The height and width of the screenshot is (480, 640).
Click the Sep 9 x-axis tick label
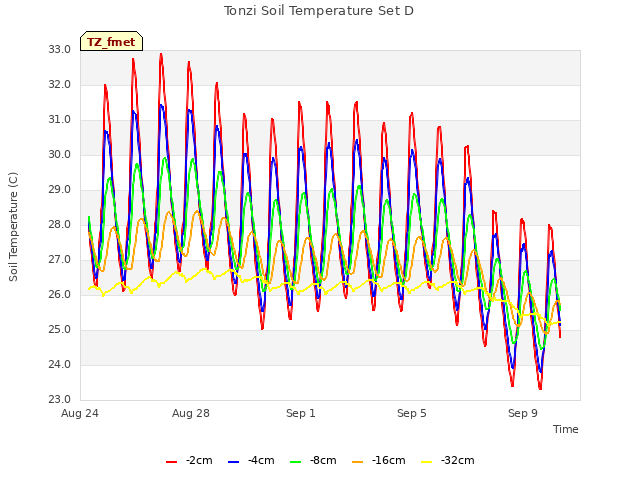[x=522, y=413]
